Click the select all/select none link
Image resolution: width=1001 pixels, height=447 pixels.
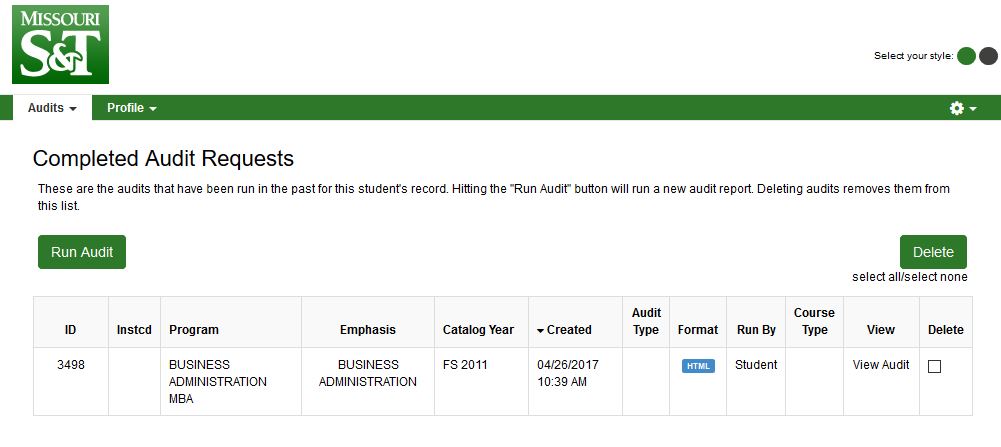point(910,277)
